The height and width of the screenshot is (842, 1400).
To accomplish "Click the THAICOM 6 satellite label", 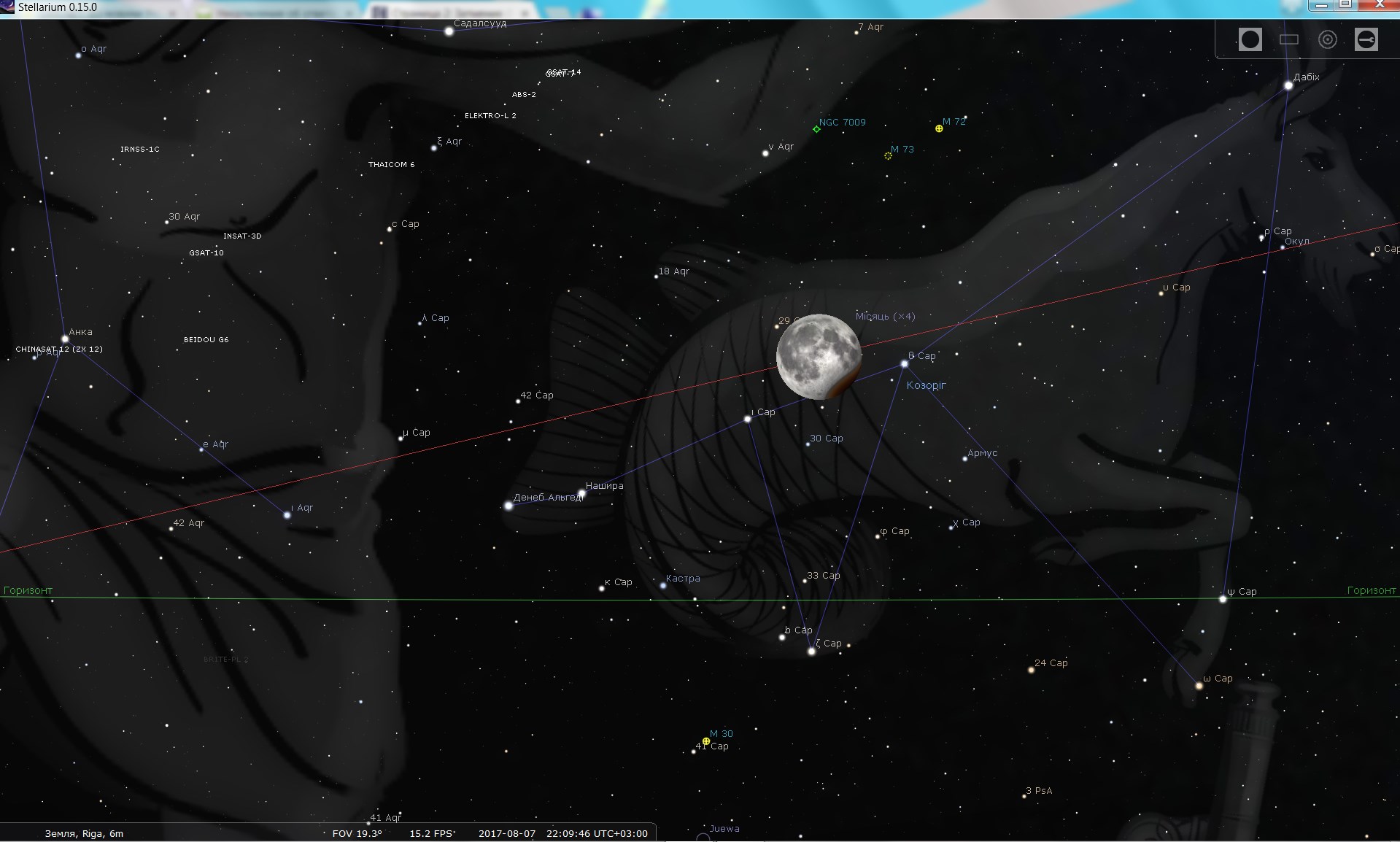I will click(391, 165).
